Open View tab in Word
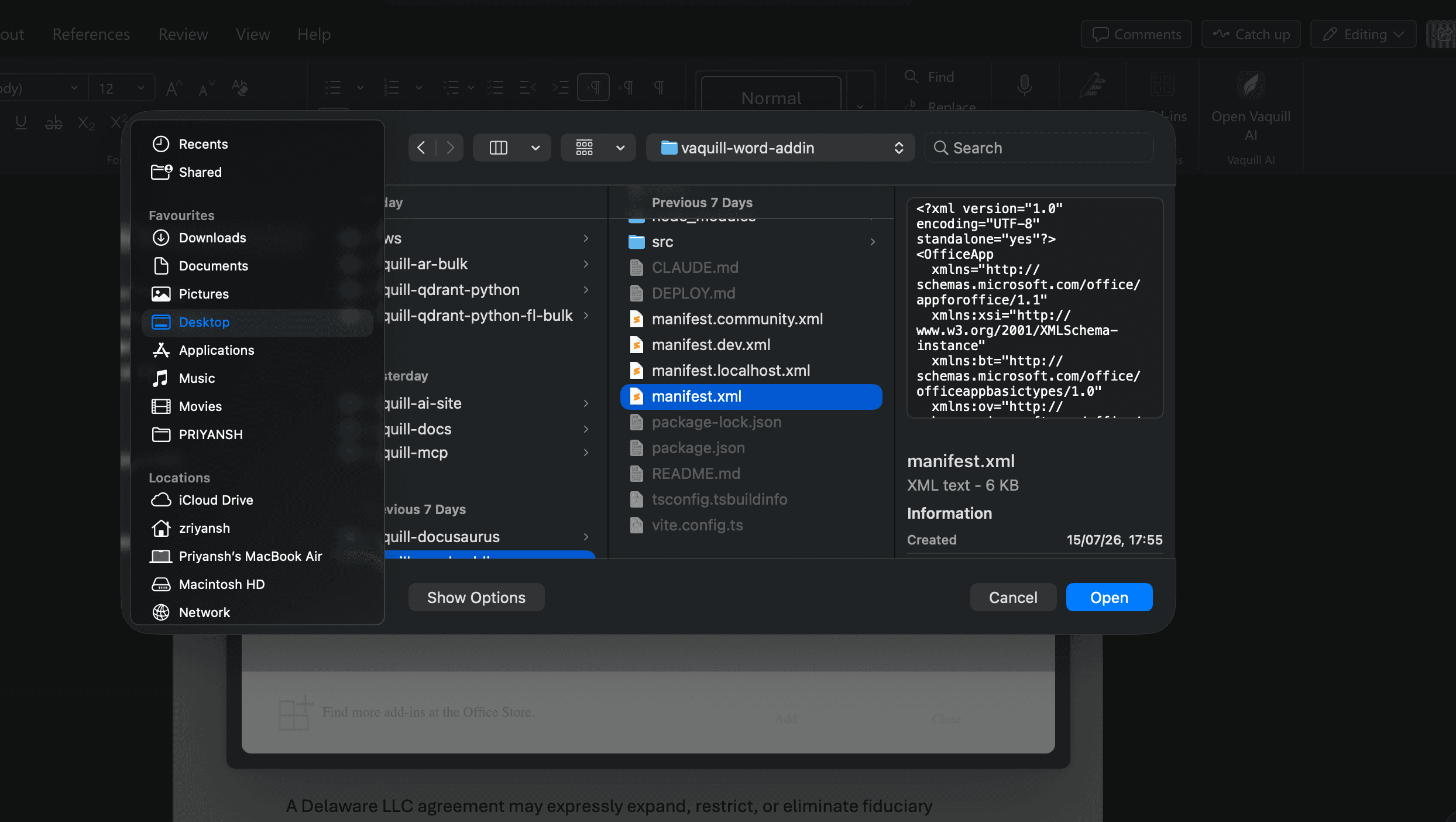The height and width of the screenshot is (822, 1456). [253, 34]
